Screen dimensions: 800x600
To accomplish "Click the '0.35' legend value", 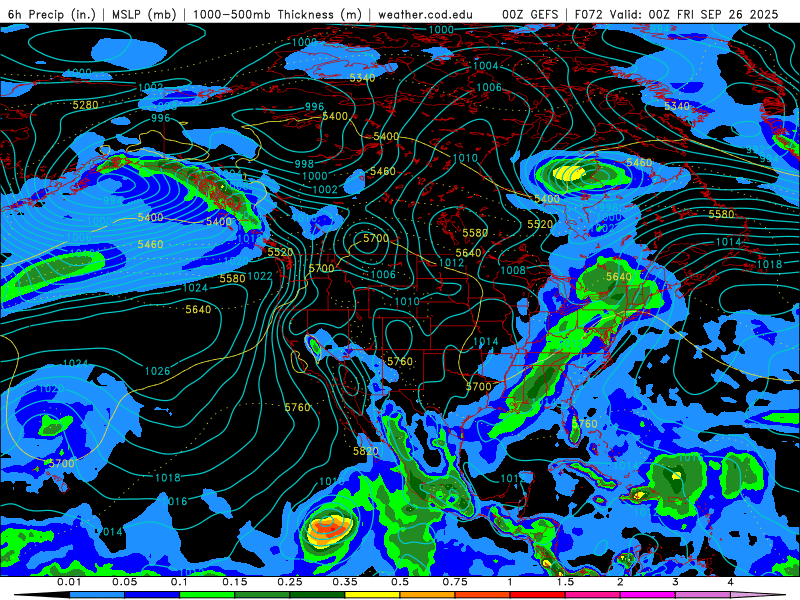I will (x=345, y=582).
